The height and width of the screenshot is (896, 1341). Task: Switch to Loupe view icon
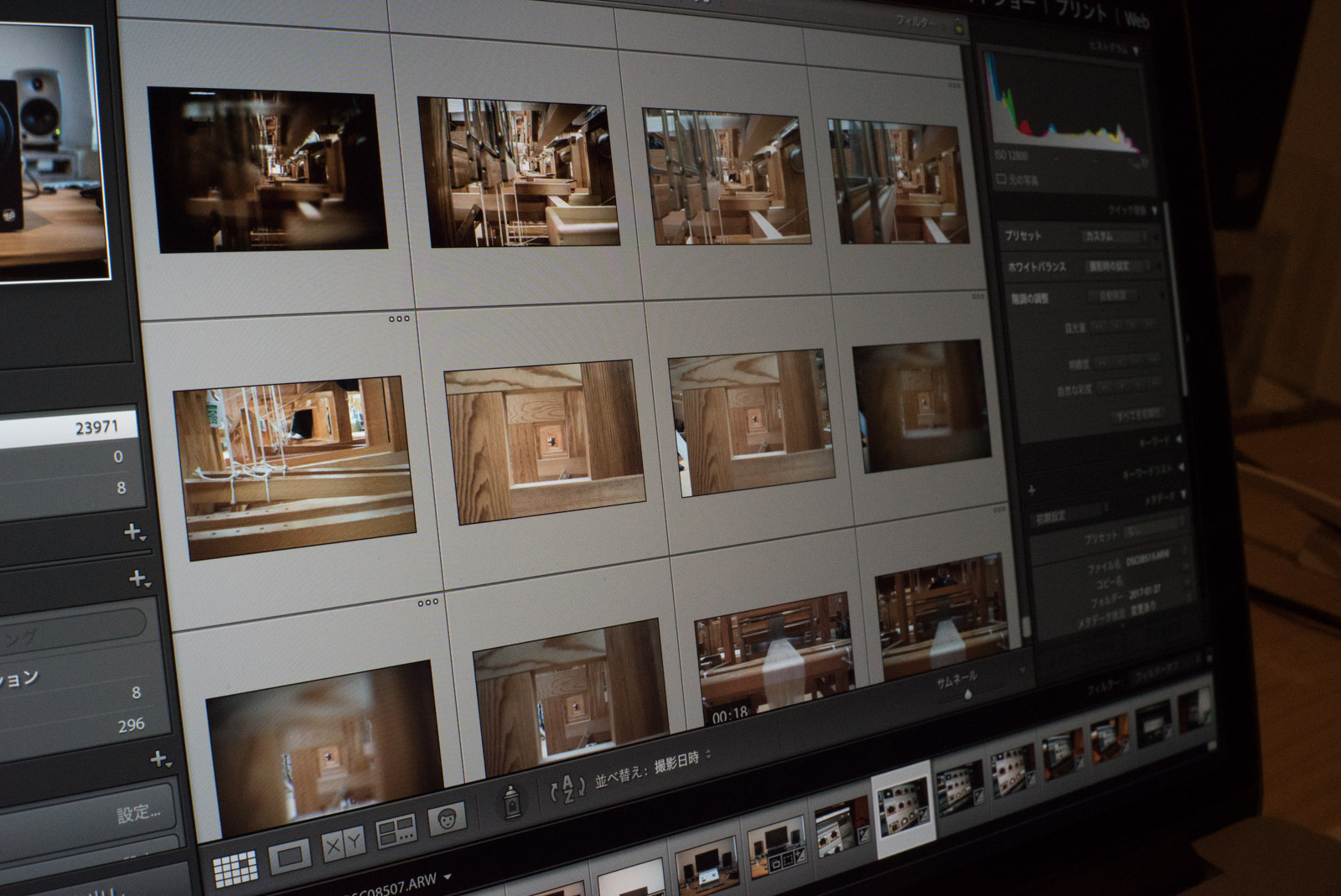289,856
